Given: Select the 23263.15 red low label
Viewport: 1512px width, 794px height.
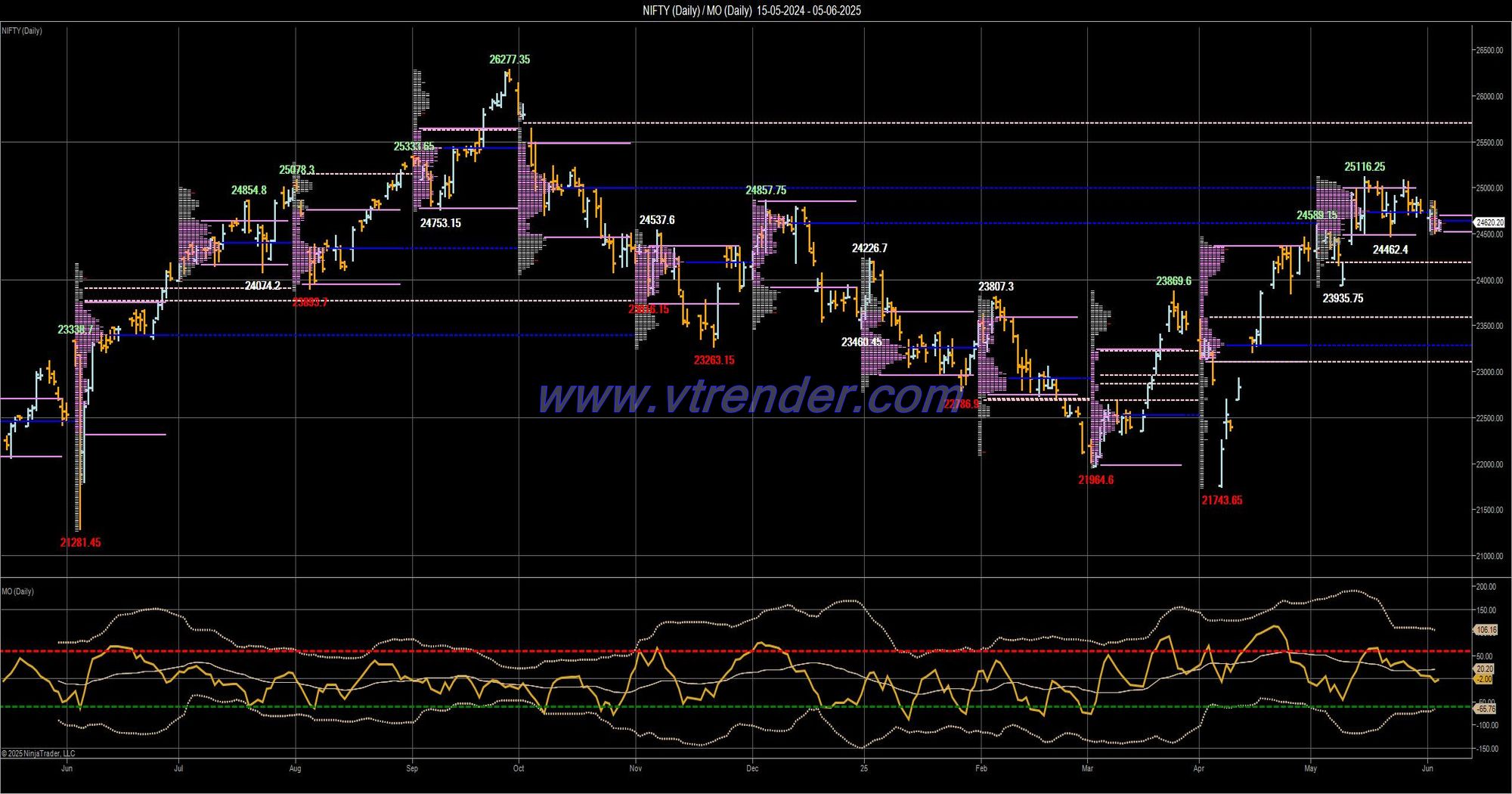Looking at the screenshot, I should 714,360.
